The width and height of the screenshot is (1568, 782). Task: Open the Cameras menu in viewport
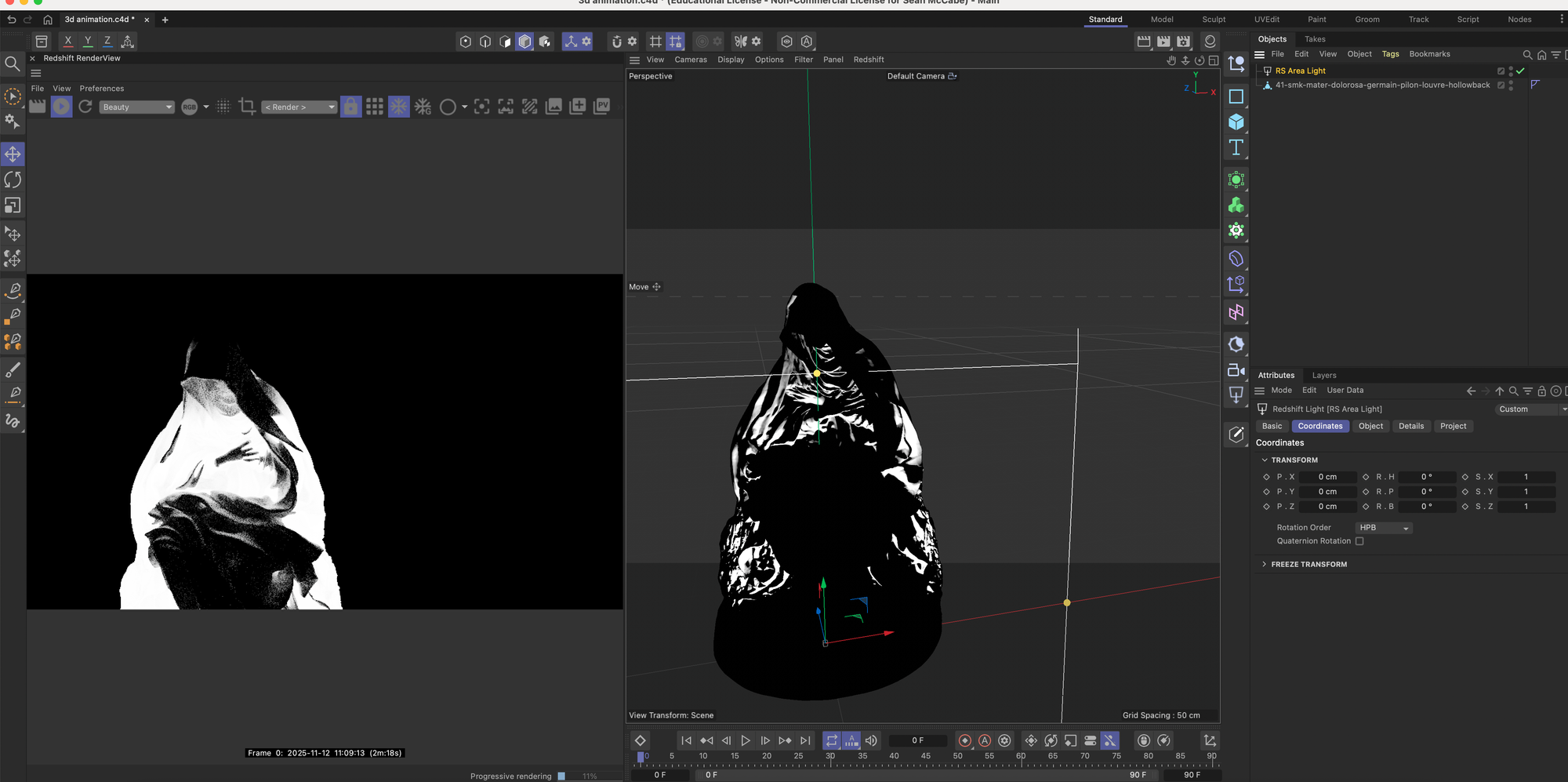pyautogui.click(x=690, y=60)
